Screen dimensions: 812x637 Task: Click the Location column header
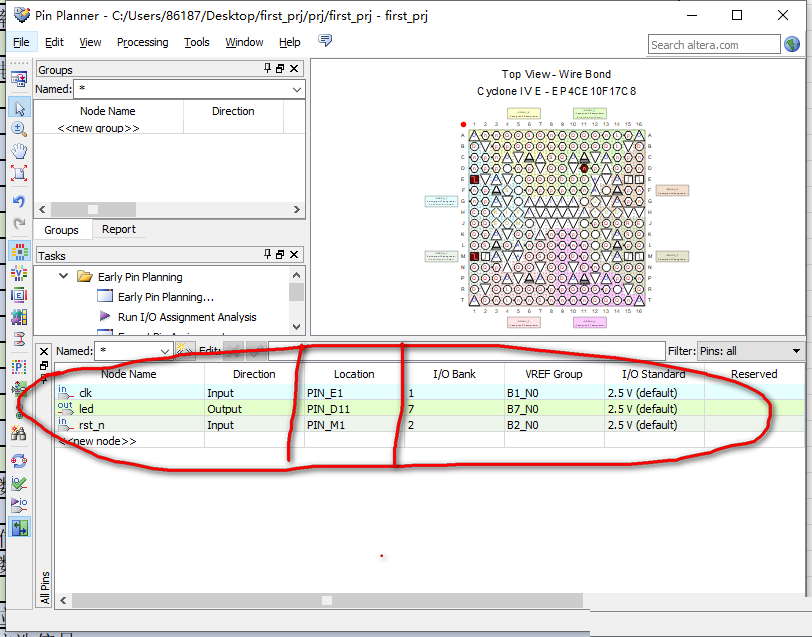click(354, 374)
